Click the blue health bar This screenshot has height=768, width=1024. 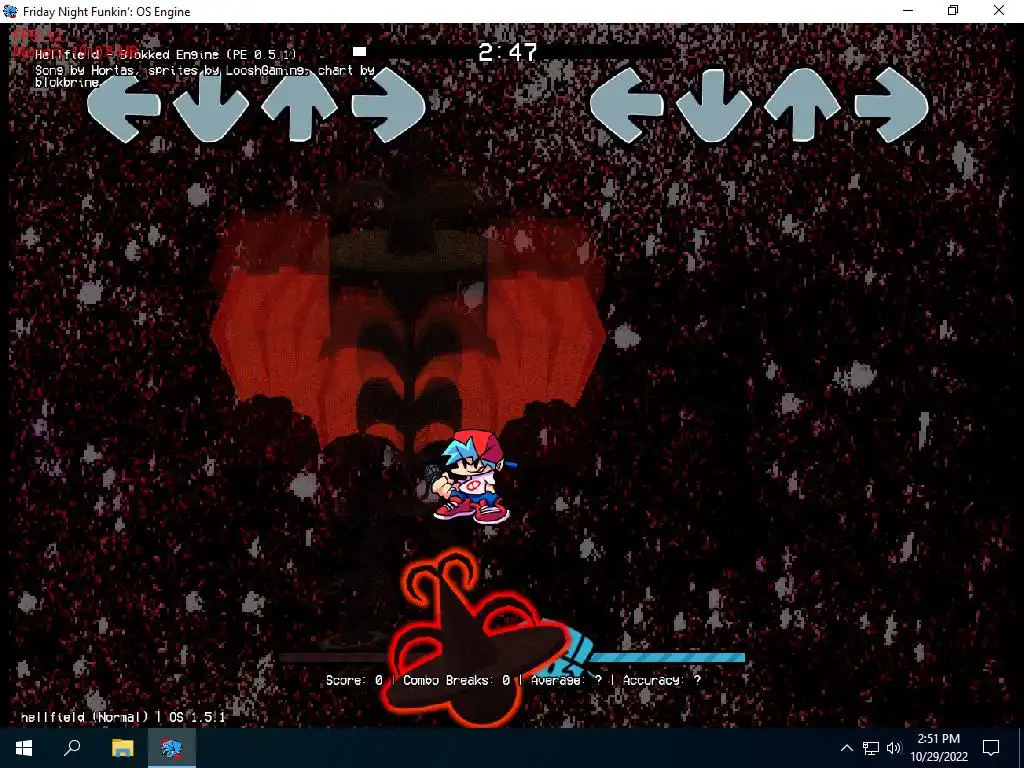[666, 658]
